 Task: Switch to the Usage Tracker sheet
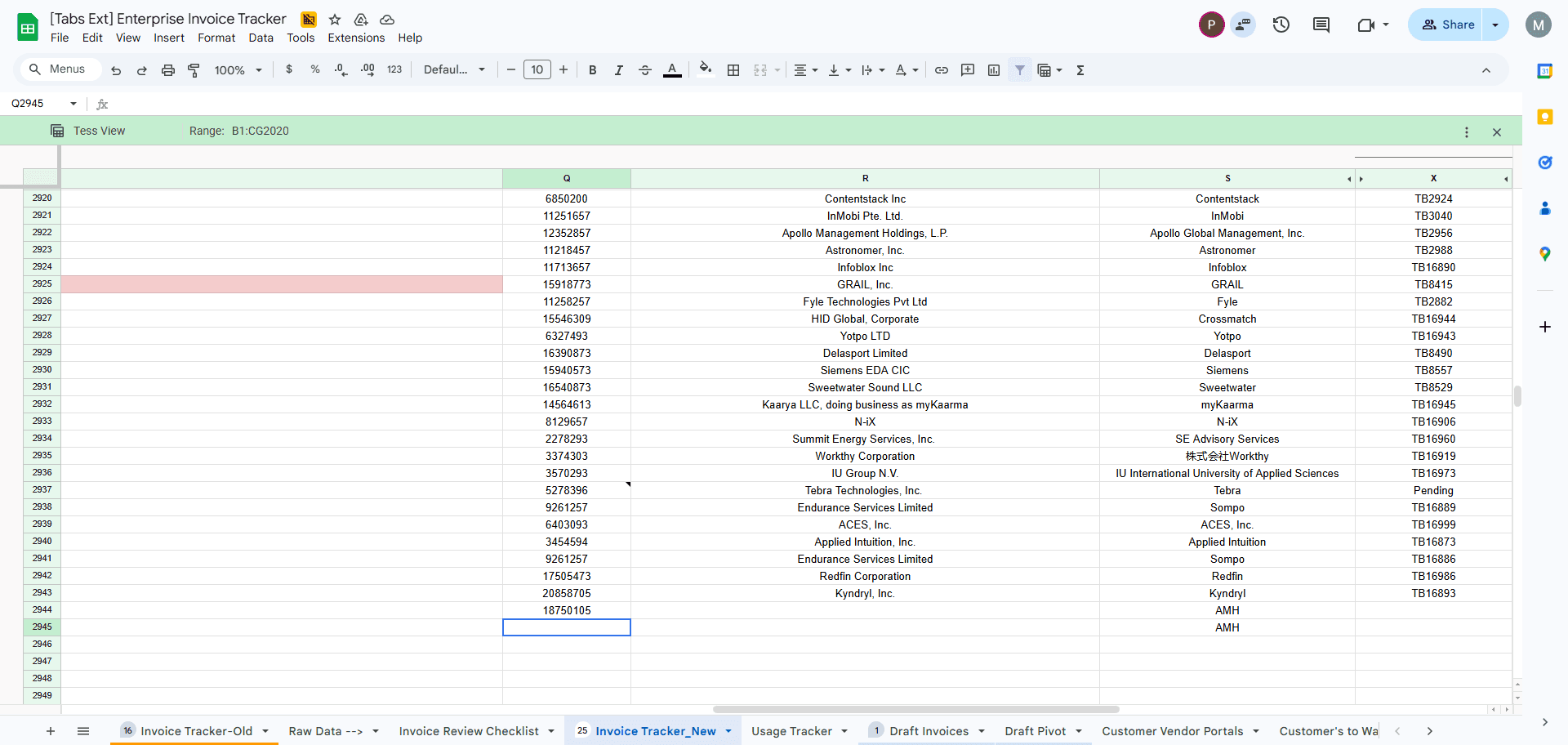791,731
